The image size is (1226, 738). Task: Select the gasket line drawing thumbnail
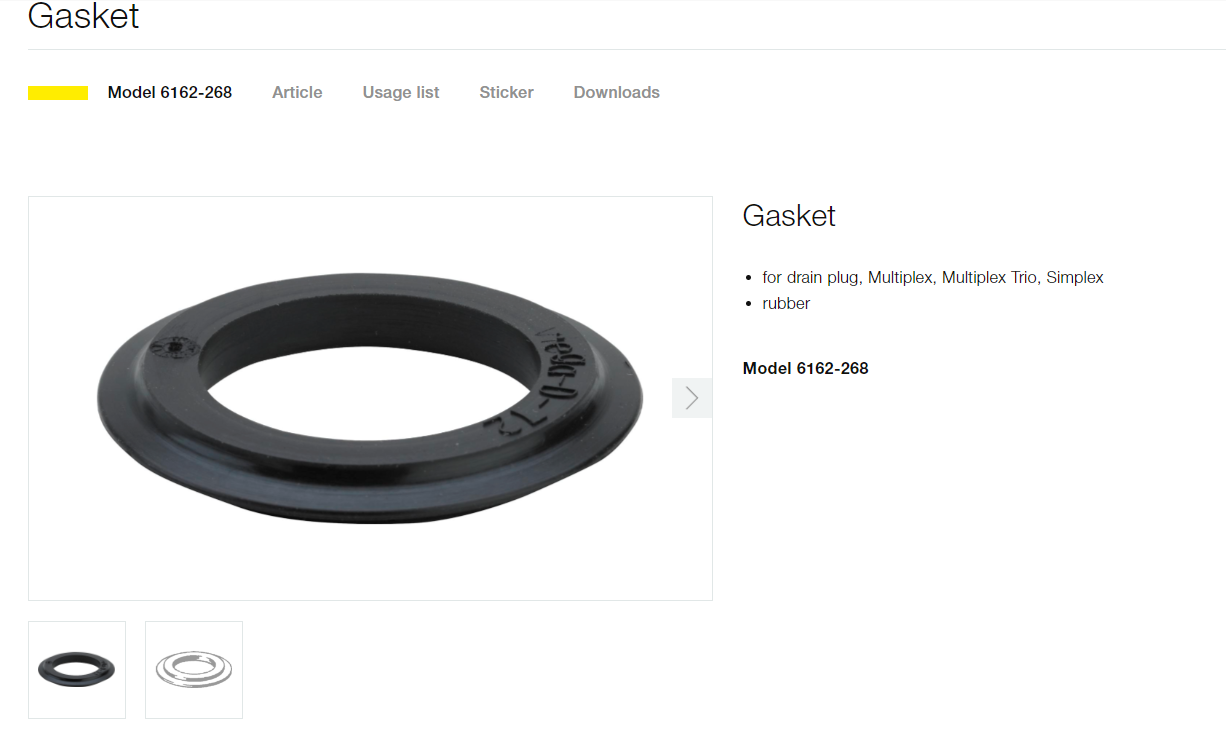(x=194, y=670)
